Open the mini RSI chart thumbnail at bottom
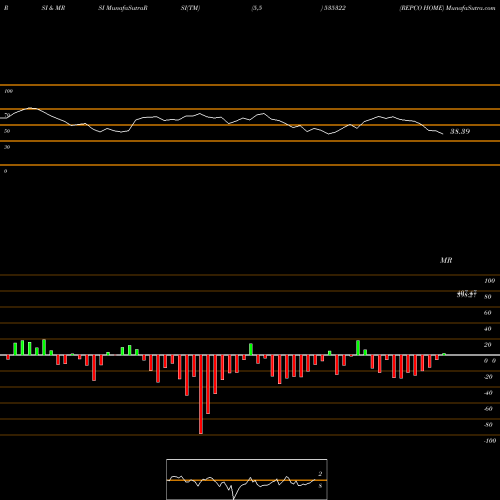500x500 pixels. [247, 479]
